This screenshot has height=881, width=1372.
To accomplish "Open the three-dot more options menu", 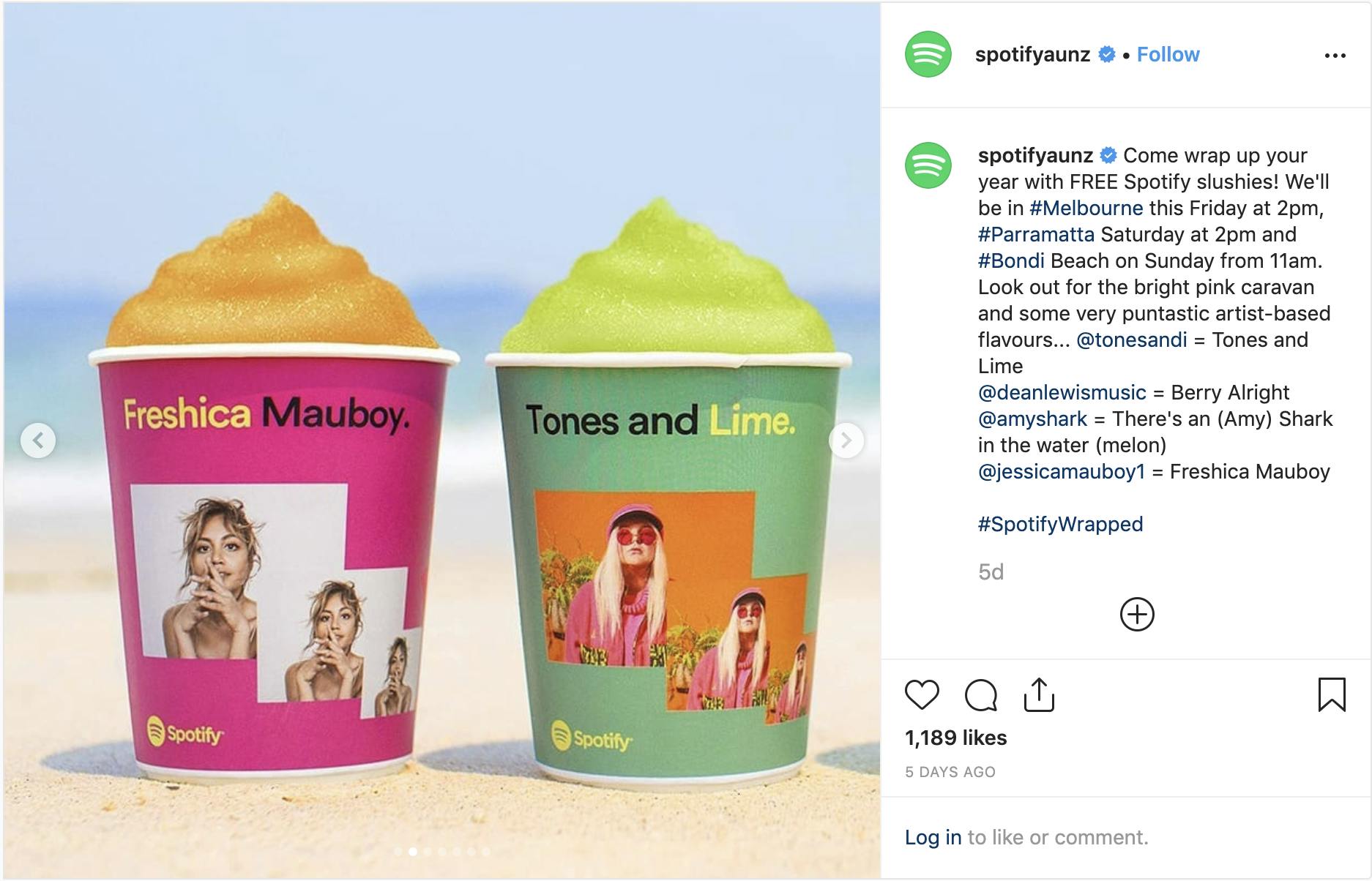I will click(x=1335, y=56).
